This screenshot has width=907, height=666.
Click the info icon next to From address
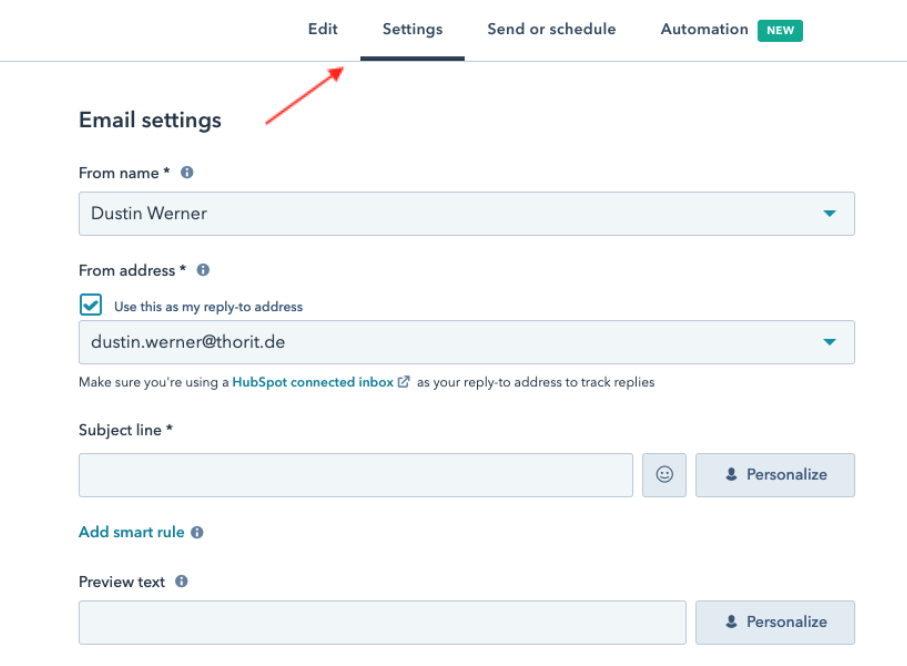[203, 270]
